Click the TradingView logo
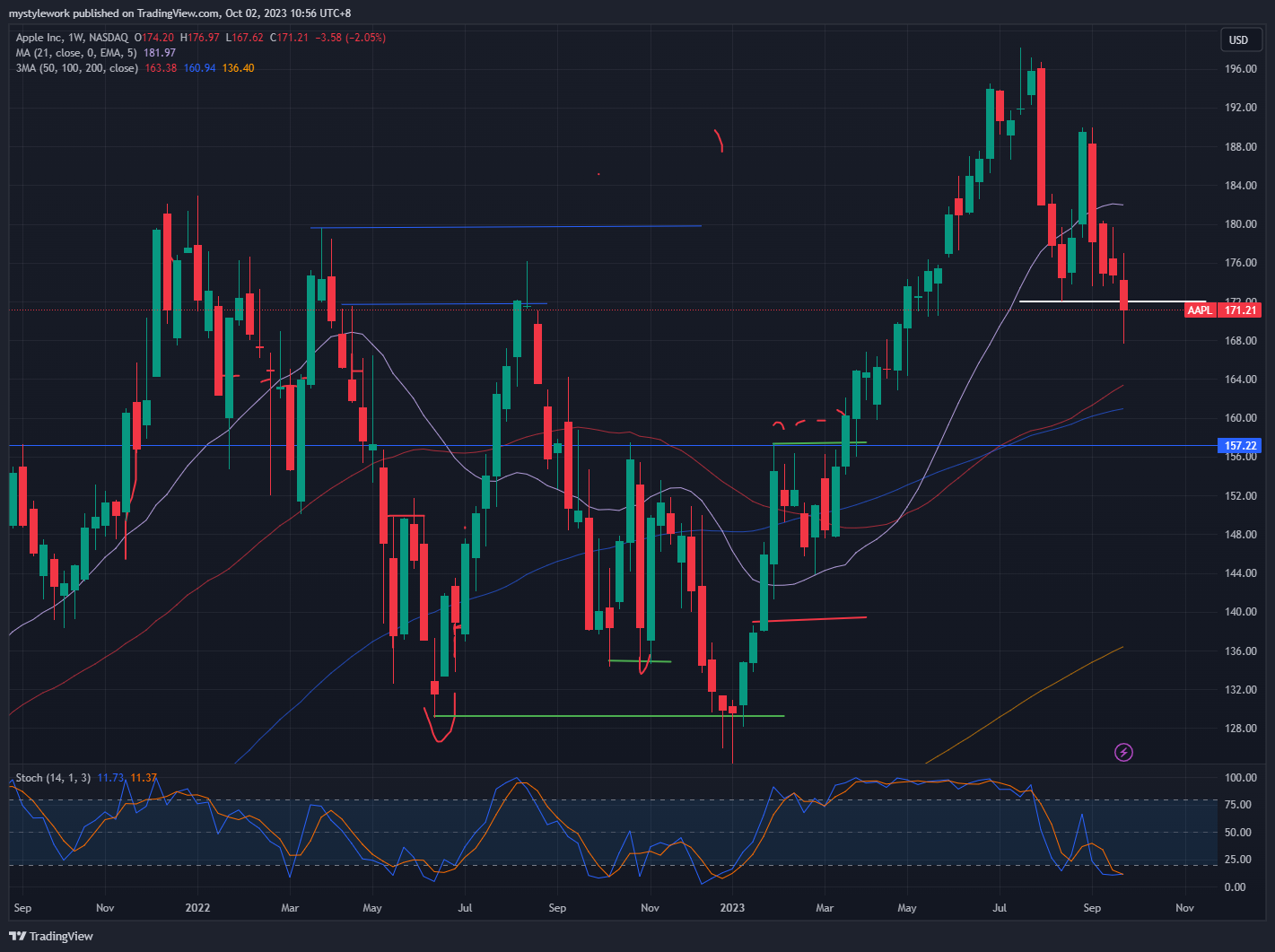This screenshot has width=1275, height=952. [53, 936]
